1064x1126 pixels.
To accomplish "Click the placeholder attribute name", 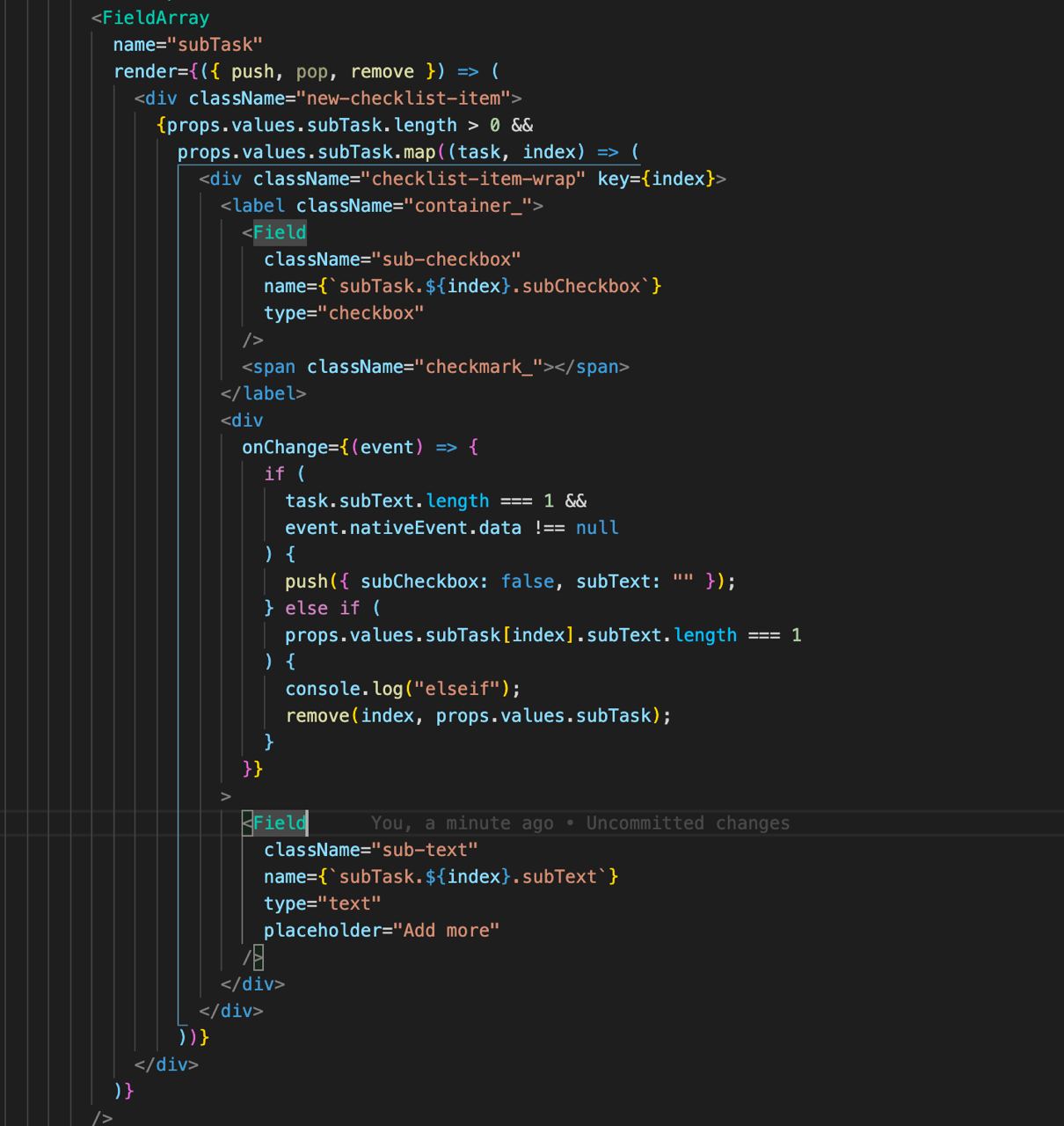I will pos(323,931).
